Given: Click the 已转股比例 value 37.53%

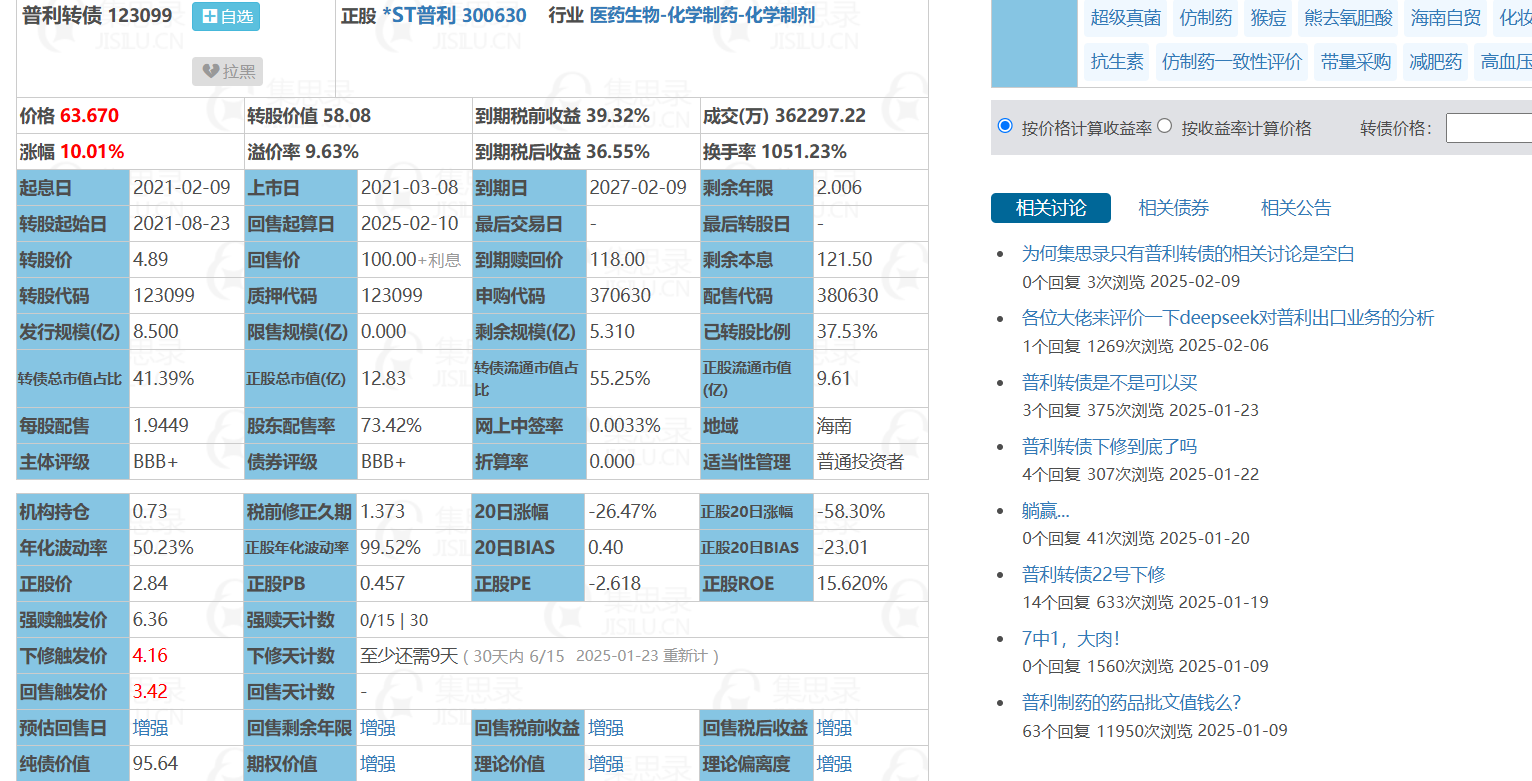Looking at the screenshot, I should click(x=847, y=332).
